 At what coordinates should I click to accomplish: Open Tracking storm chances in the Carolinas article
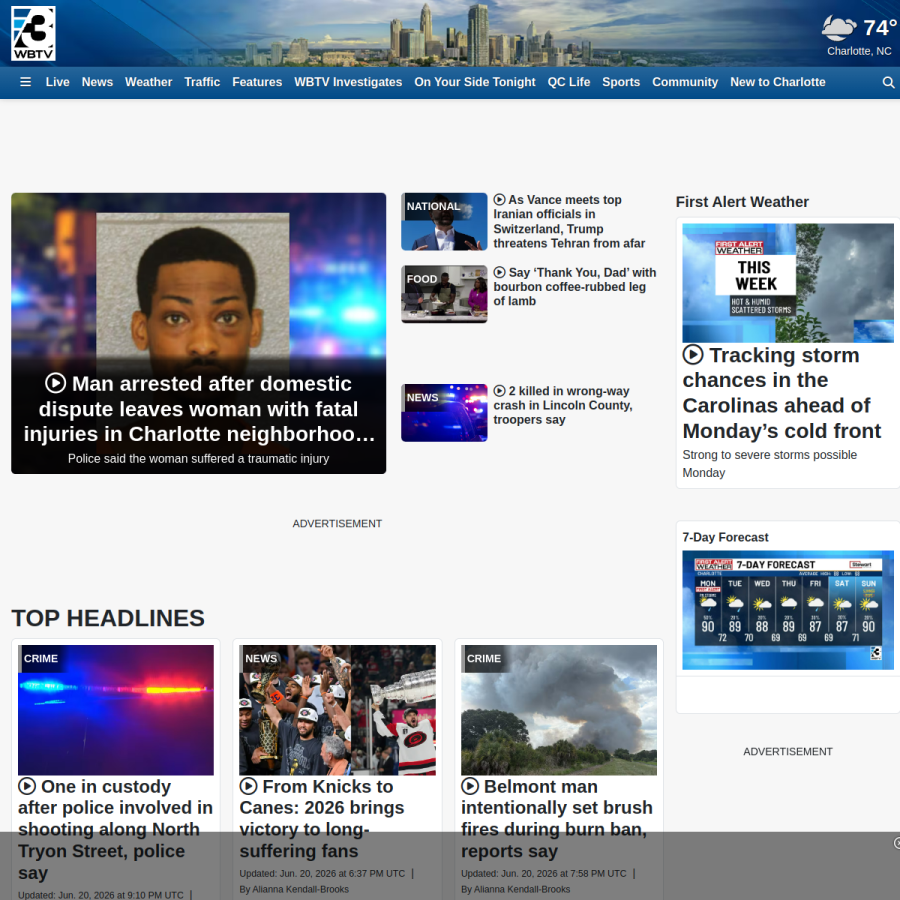(x=781, y=393)
